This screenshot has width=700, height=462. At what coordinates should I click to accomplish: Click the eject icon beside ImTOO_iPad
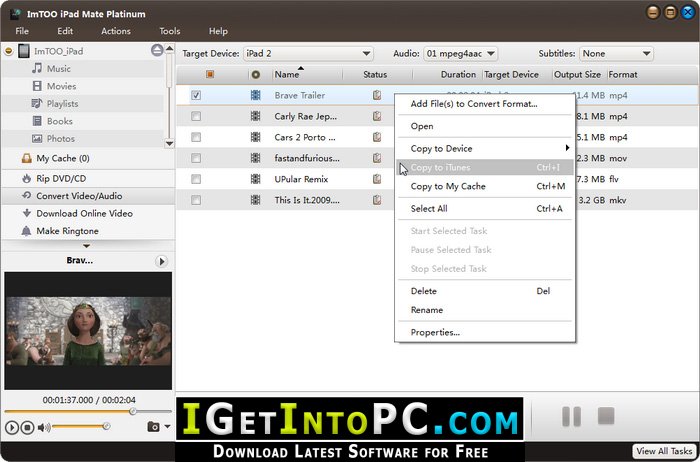[x=157, y=50]
